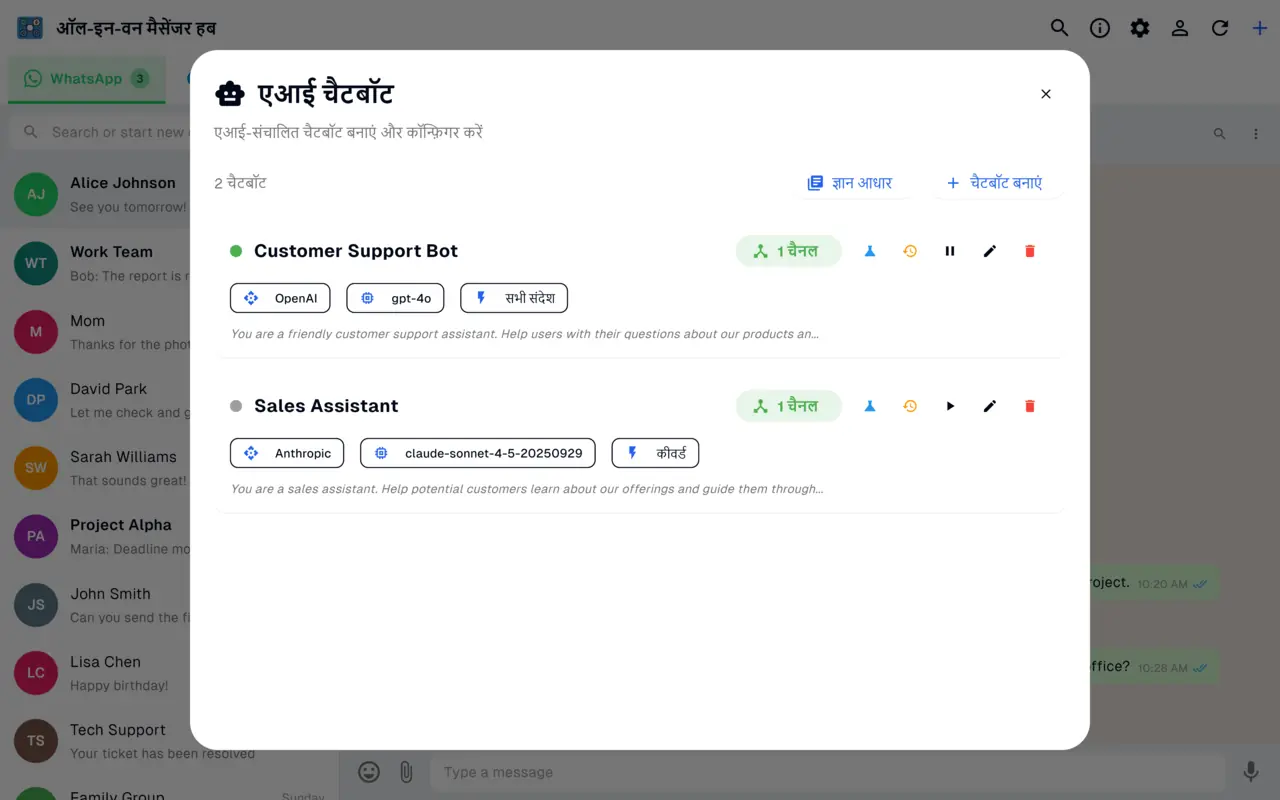Click the OpenAI provider chip
Viewport: 1280px width, 800px height.
pyautogui.click(x=280, y=298)
